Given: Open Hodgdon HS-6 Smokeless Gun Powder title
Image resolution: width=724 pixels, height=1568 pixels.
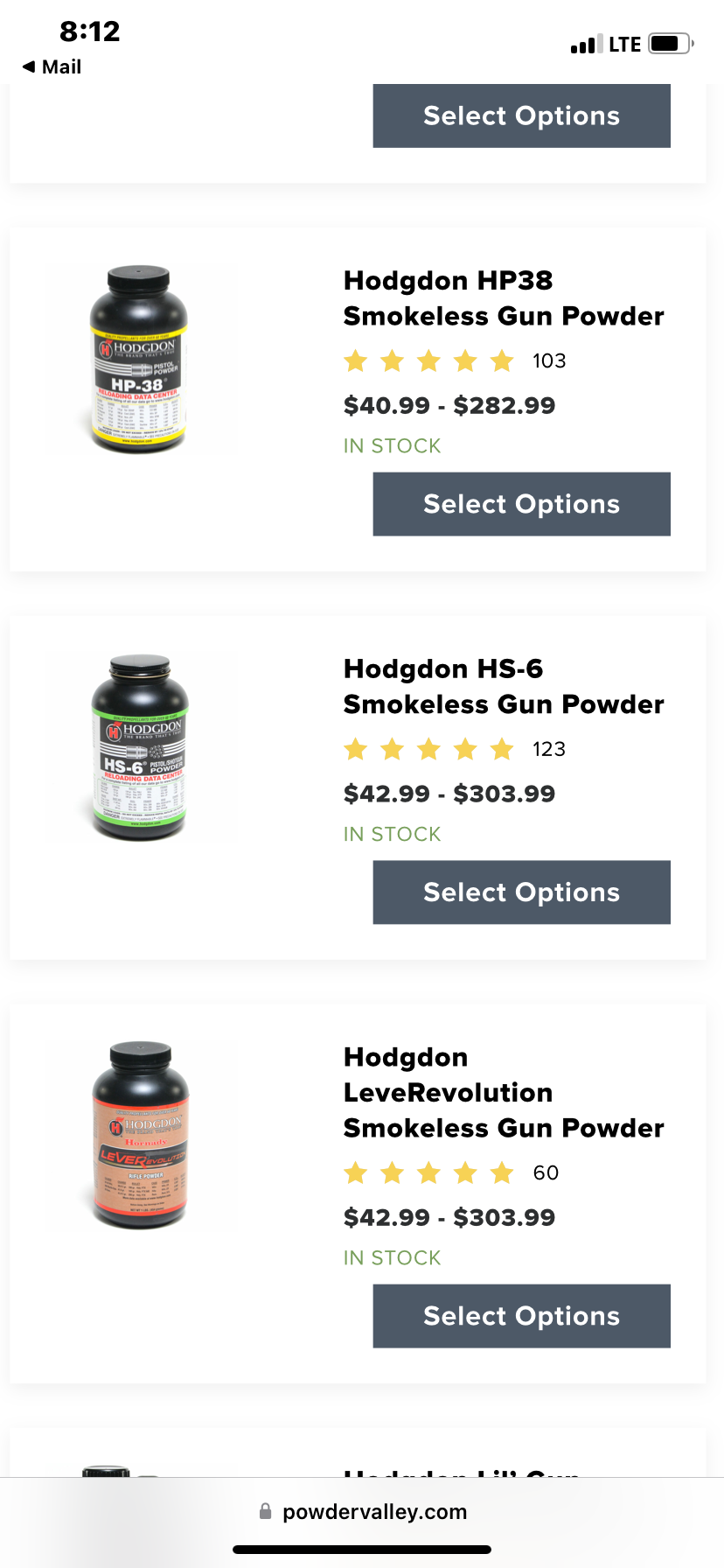Looking at the screenshot, I should click(504, 687).
